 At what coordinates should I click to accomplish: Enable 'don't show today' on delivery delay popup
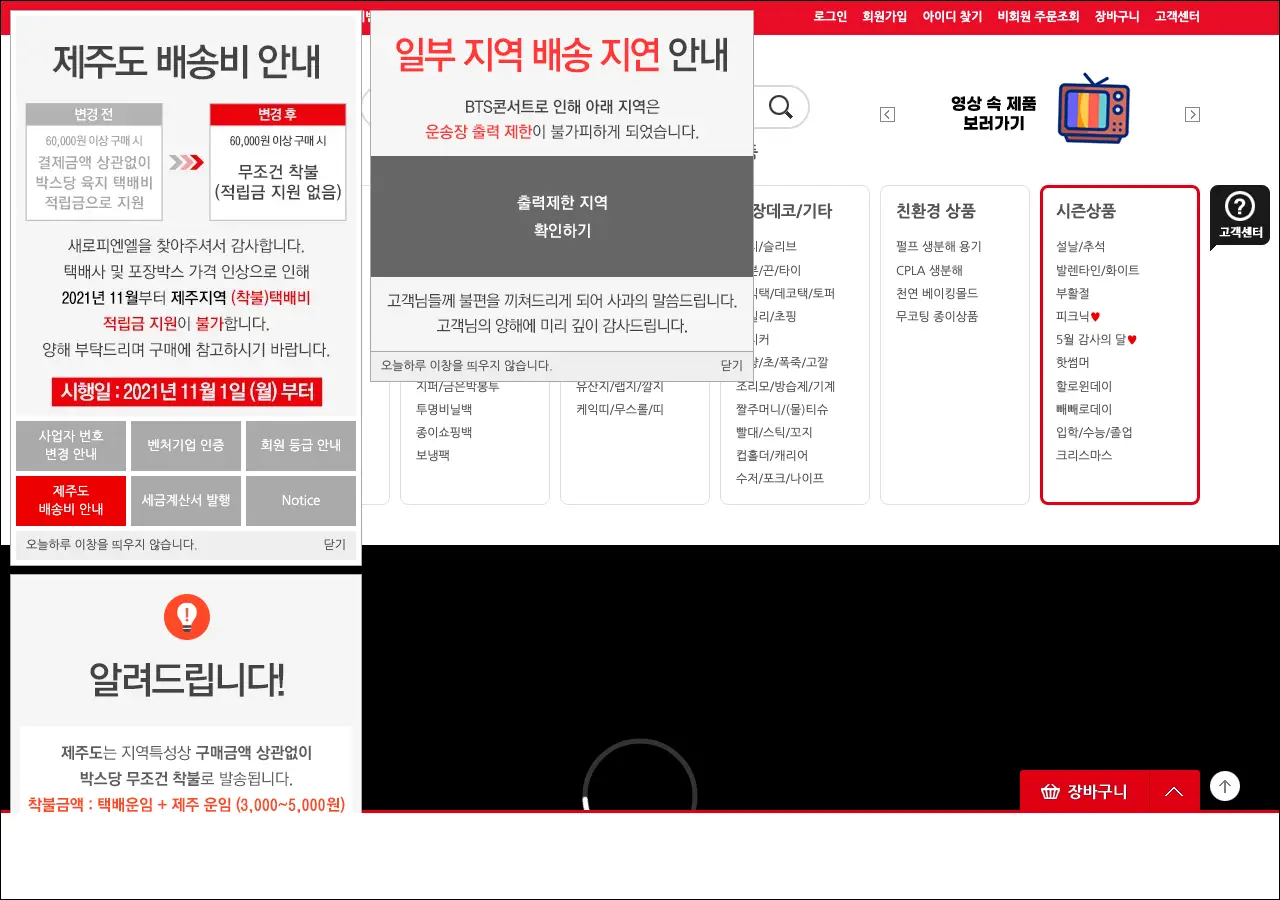[467, 366]
